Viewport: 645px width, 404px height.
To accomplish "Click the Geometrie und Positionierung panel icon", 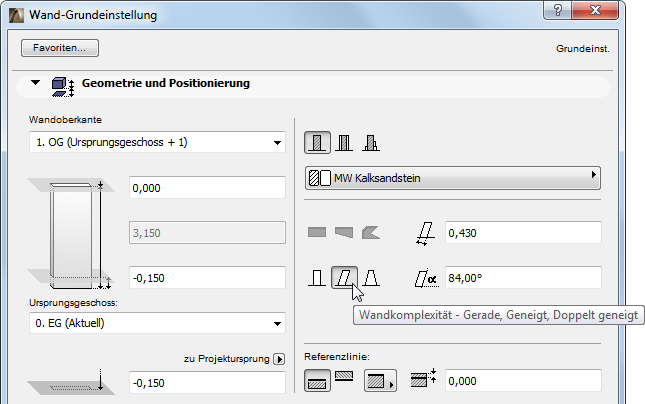I will tap(63, 87).
